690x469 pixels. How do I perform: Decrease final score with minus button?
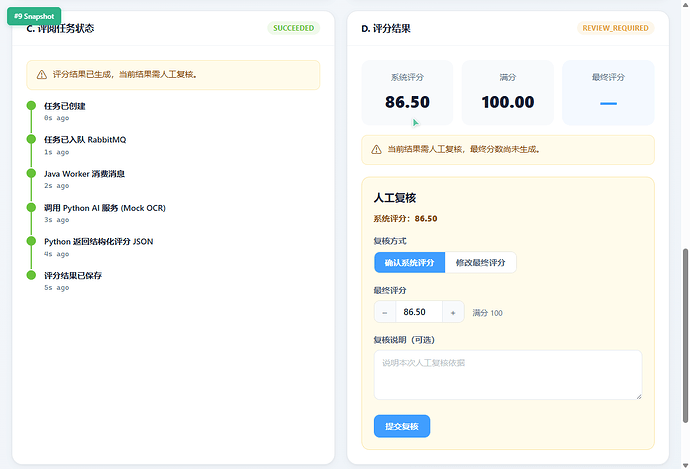385,312
